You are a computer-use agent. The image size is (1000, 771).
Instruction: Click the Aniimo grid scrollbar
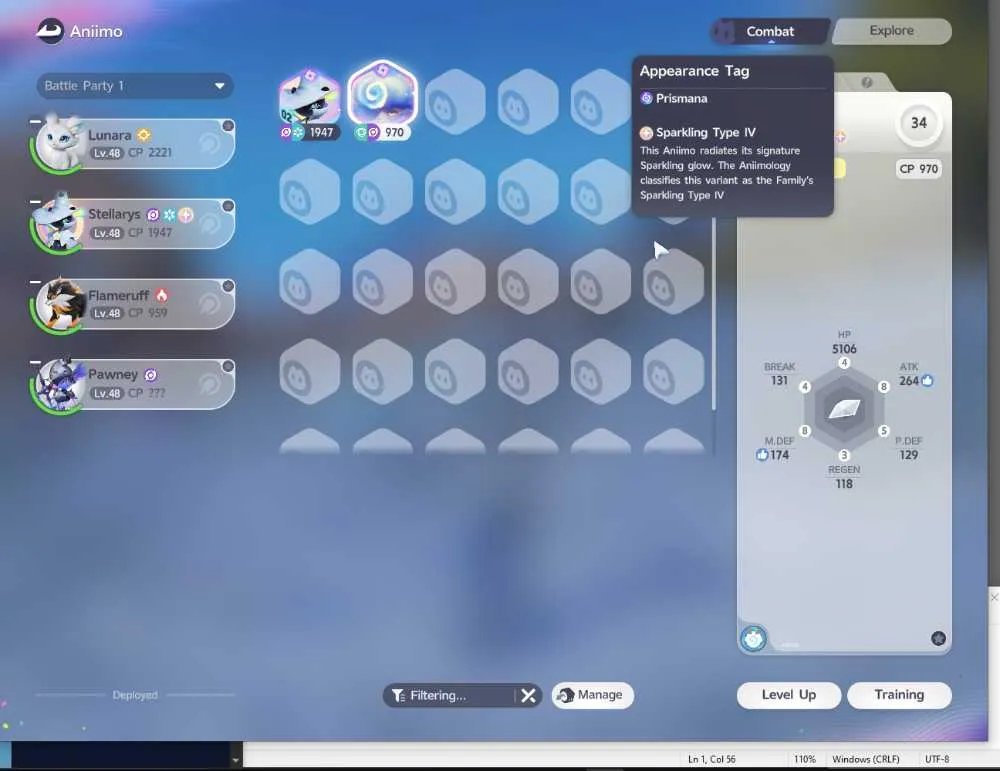point(714,314)
